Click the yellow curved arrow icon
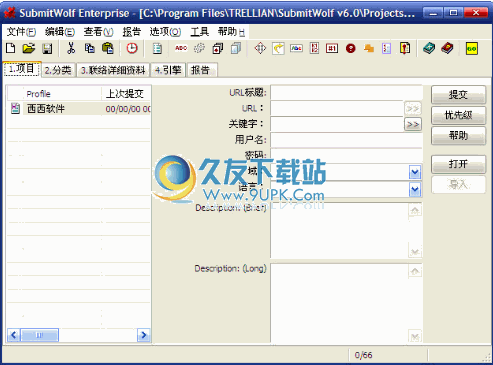This screenshot has width=493, height=365. pyautogui.click(x=278, y=48)
